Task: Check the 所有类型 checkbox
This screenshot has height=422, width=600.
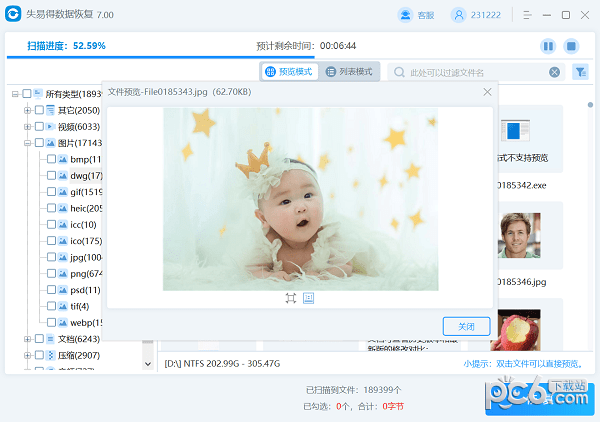Action: (x=27, y=94)
